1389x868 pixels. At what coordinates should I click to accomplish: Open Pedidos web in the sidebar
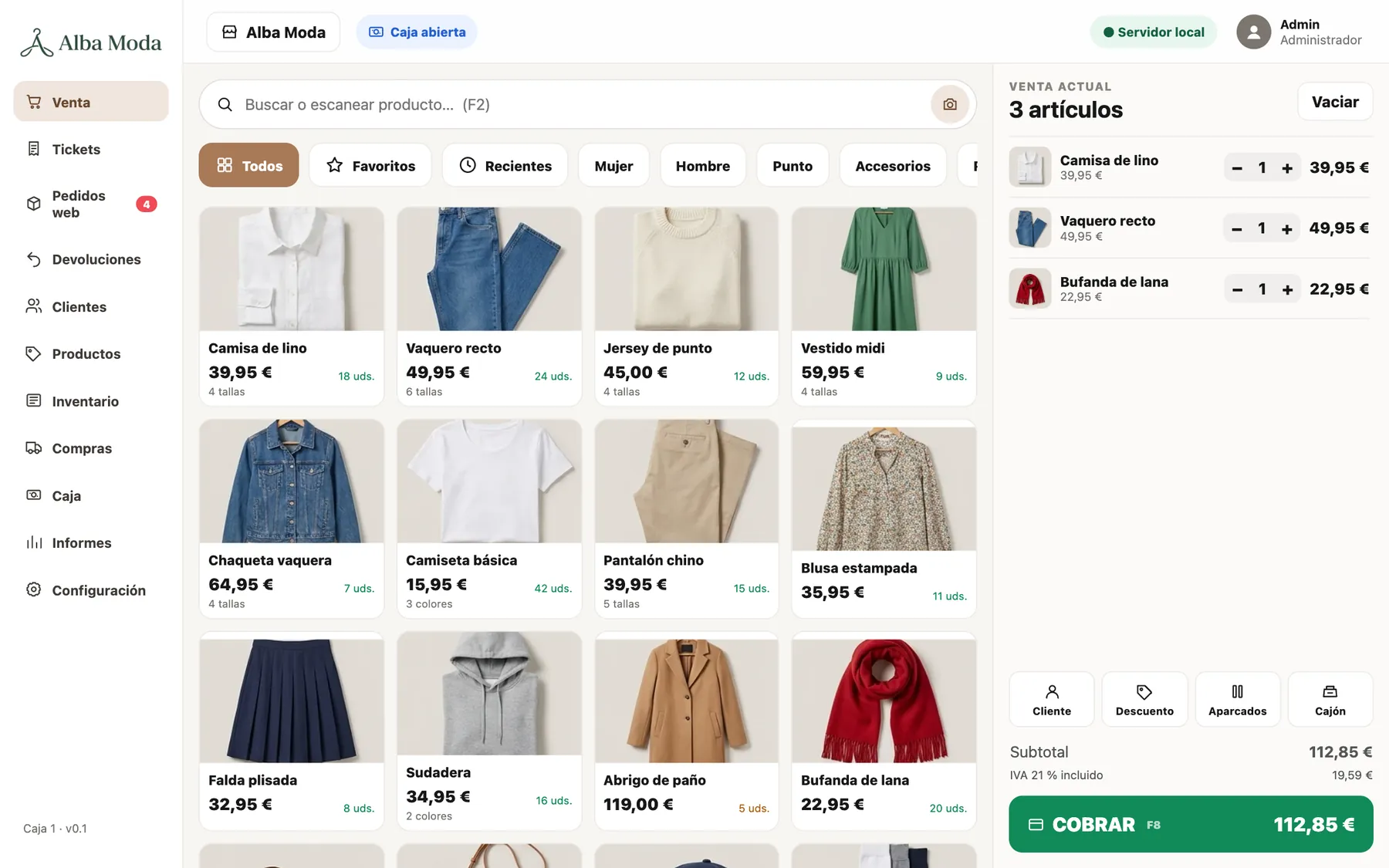point(91,204)
